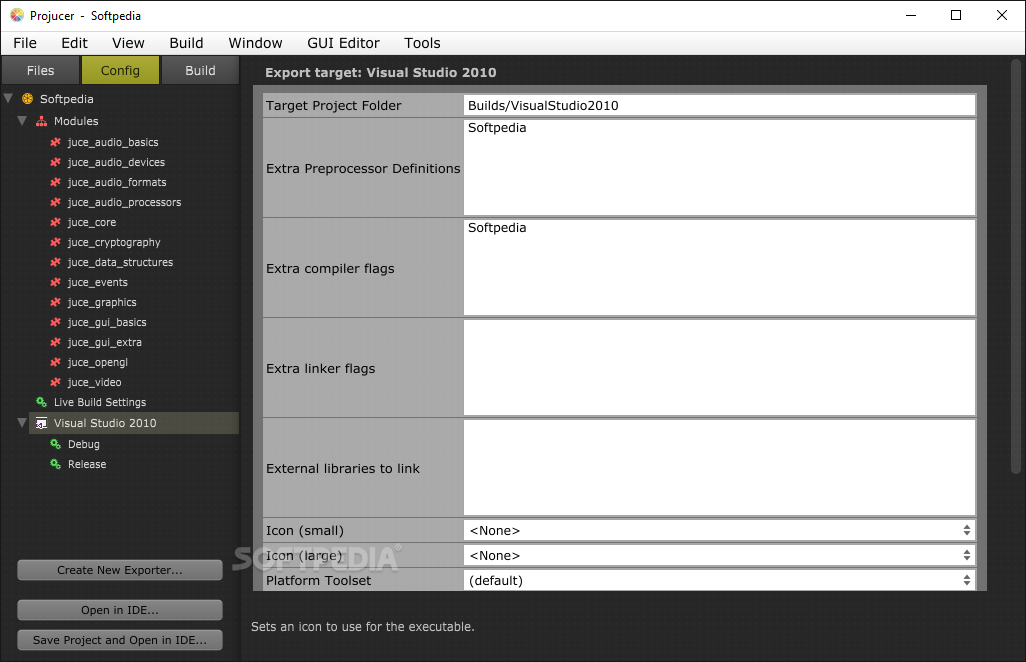Screen dimensions: 1026x662
Task: Collapse the Modules tree node
Action: tap(22, 121)
